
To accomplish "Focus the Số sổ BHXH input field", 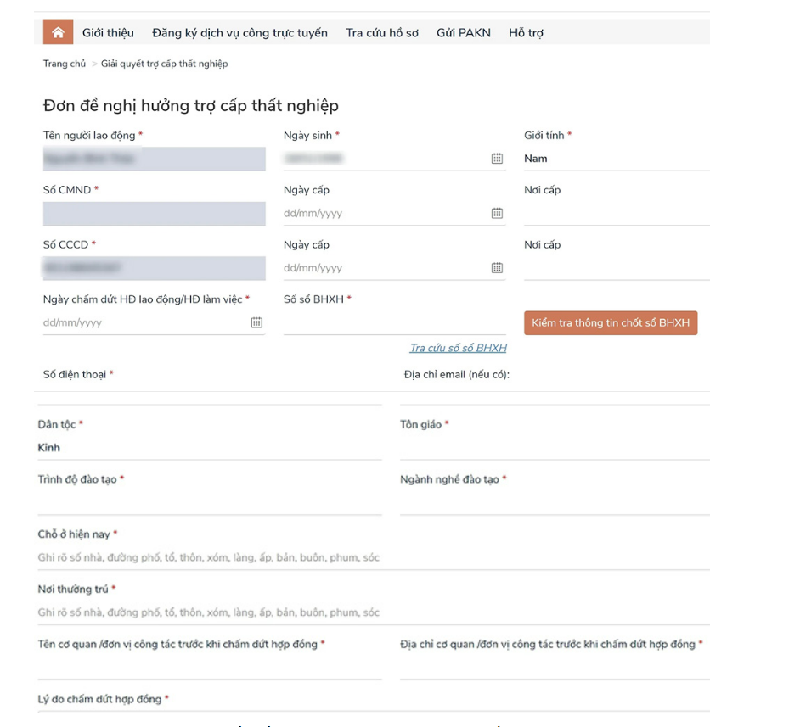I will pyautogui.click(x=394, y=323).
